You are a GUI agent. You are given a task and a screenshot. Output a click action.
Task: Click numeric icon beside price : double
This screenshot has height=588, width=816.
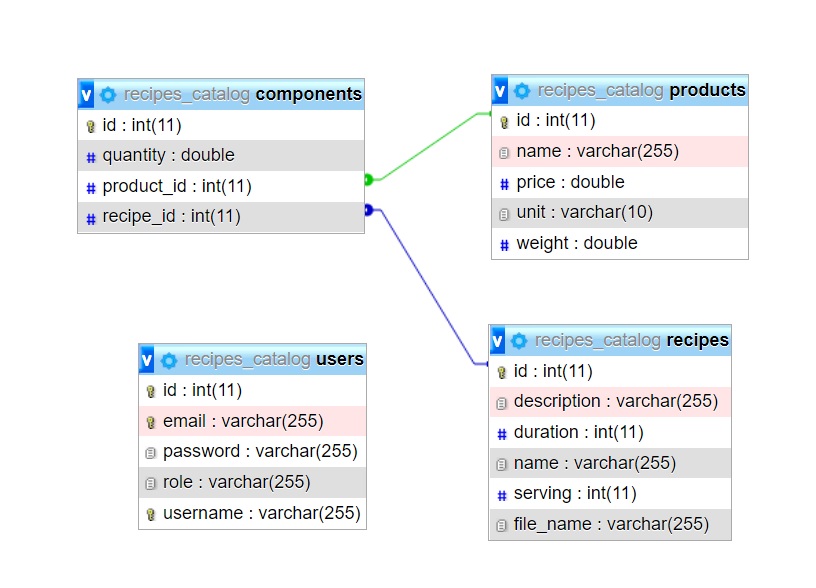[504, 184]
